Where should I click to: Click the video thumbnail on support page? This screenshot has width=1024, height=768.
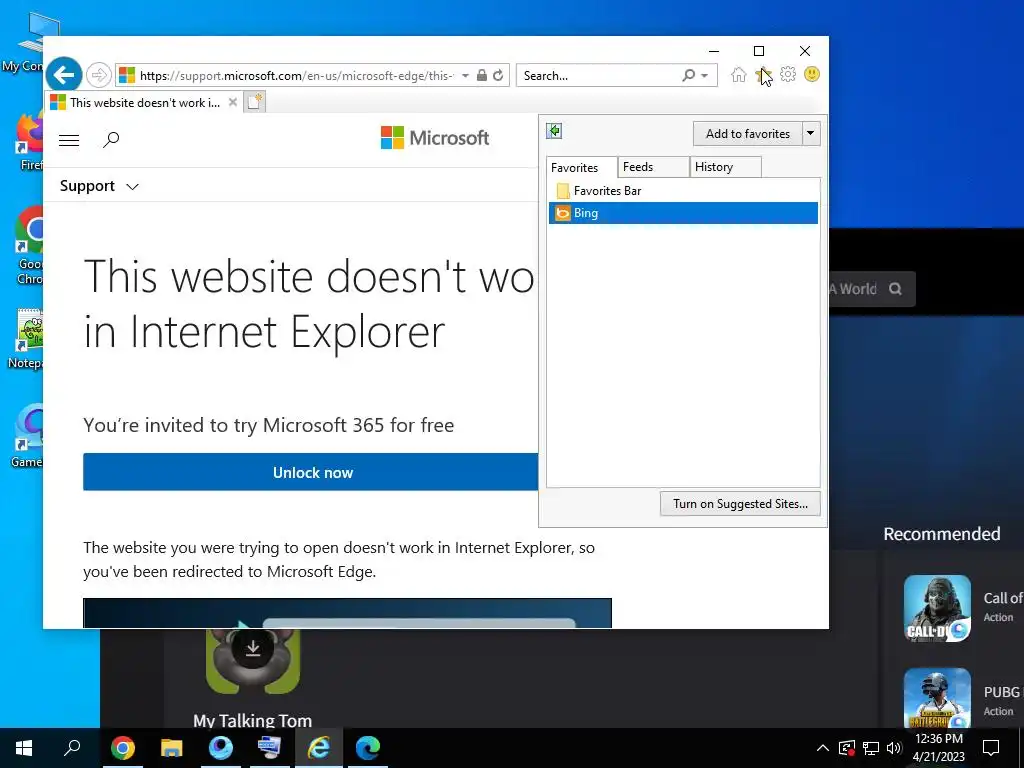click(347, 613)
